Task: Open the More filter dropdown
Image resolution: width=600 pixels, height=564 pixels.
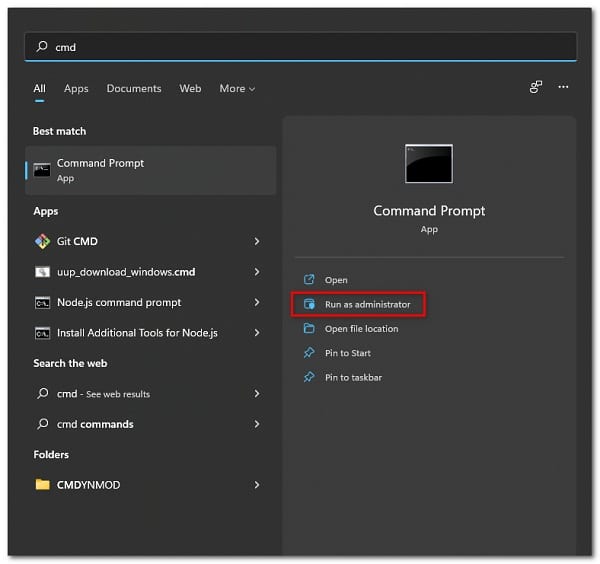Action: pyautogui.click(x=237, y=89)
